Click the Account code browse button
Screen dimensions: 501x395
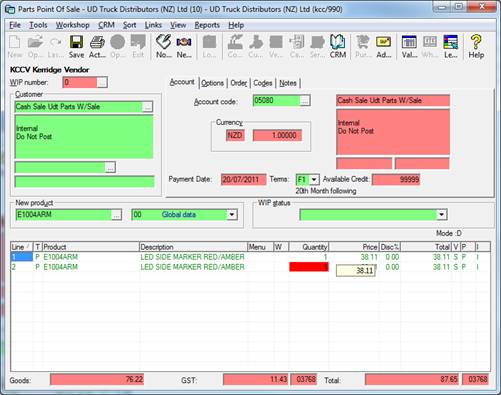pyautogui.click(x=305, y=101)
